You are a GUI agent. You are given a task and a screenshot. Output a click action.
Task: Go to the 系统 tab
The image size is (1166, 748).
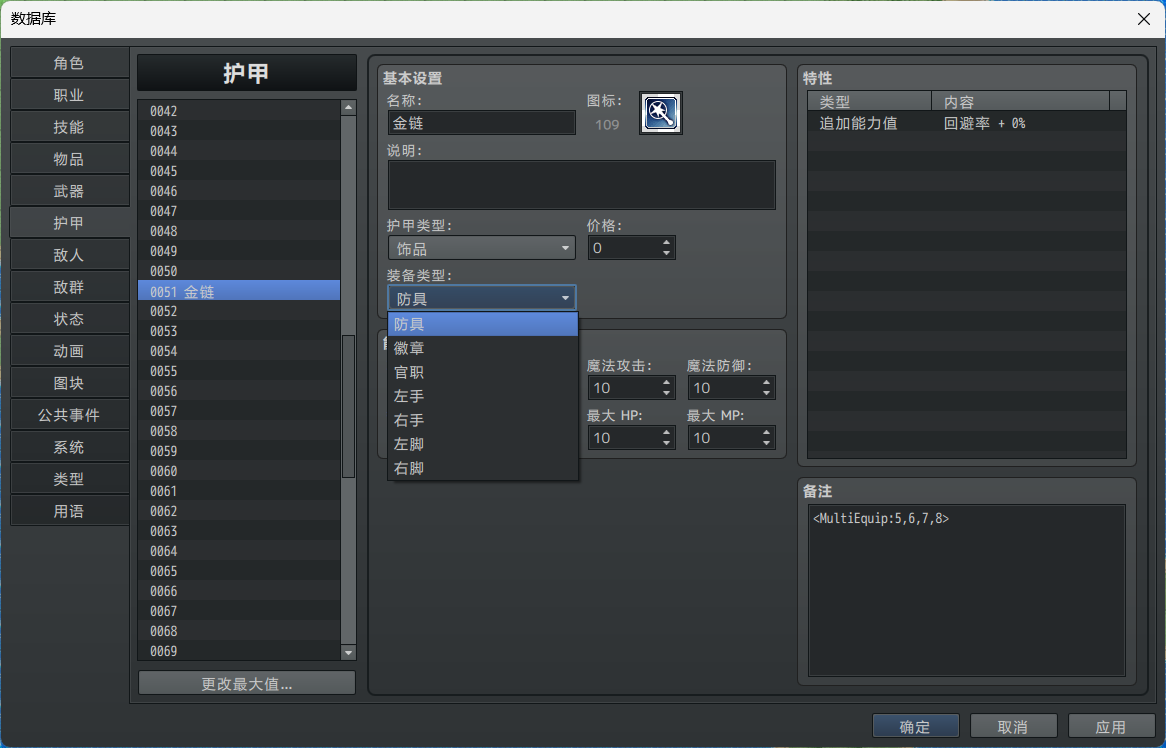pos(69,447)
